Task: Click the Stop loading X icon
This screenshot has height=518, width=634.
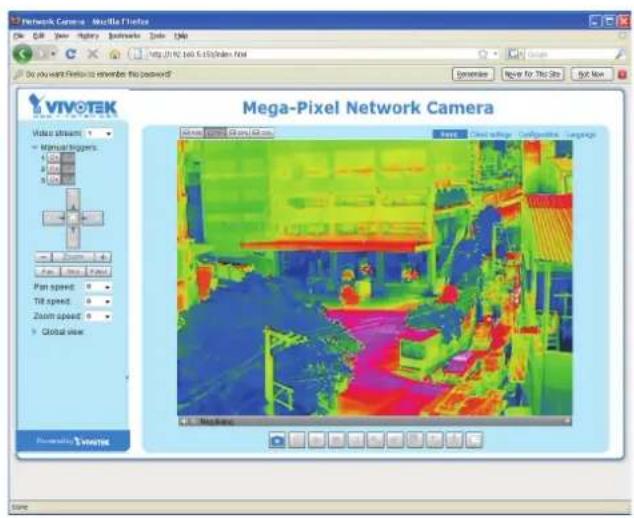Action: 93,54
